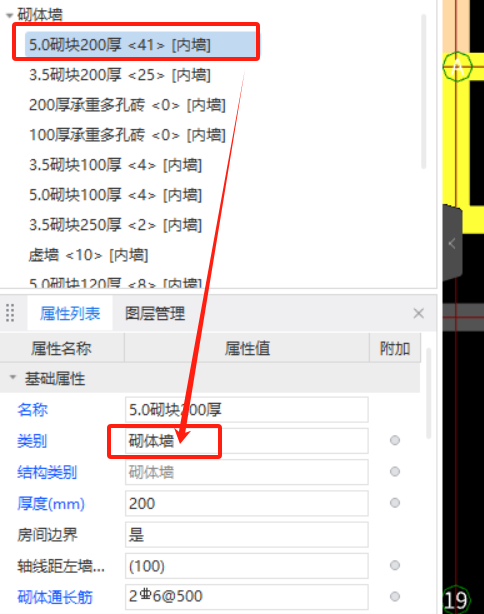Select the 3.5砌块100厚 <4> wall item
This screenshot has height=614, width=484.
coord(116,165)
